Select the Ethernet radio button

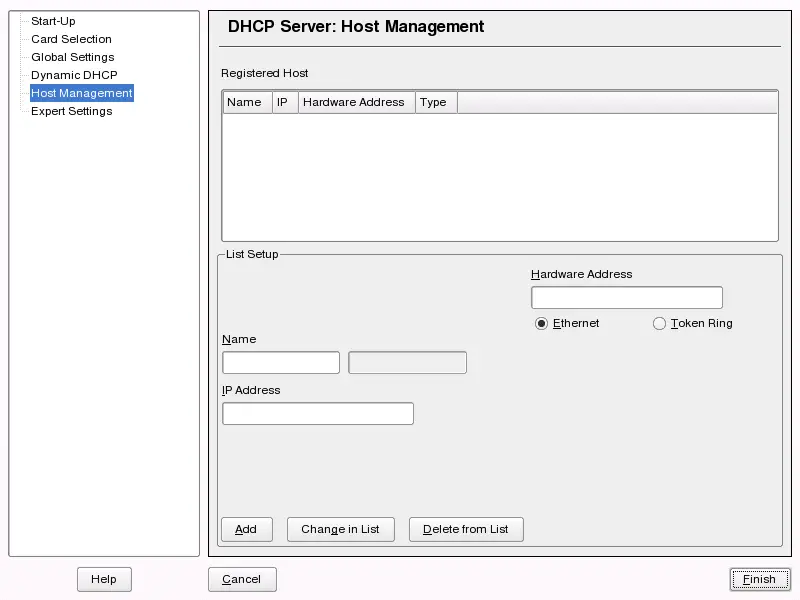541,323
